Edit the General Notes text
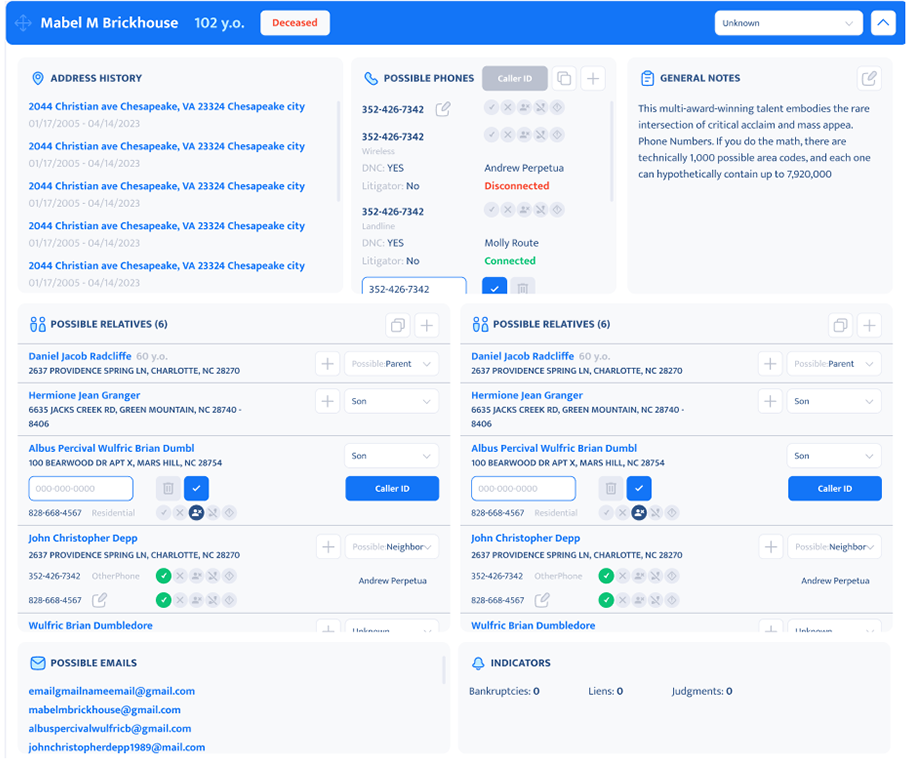 (x=868, y=77)
